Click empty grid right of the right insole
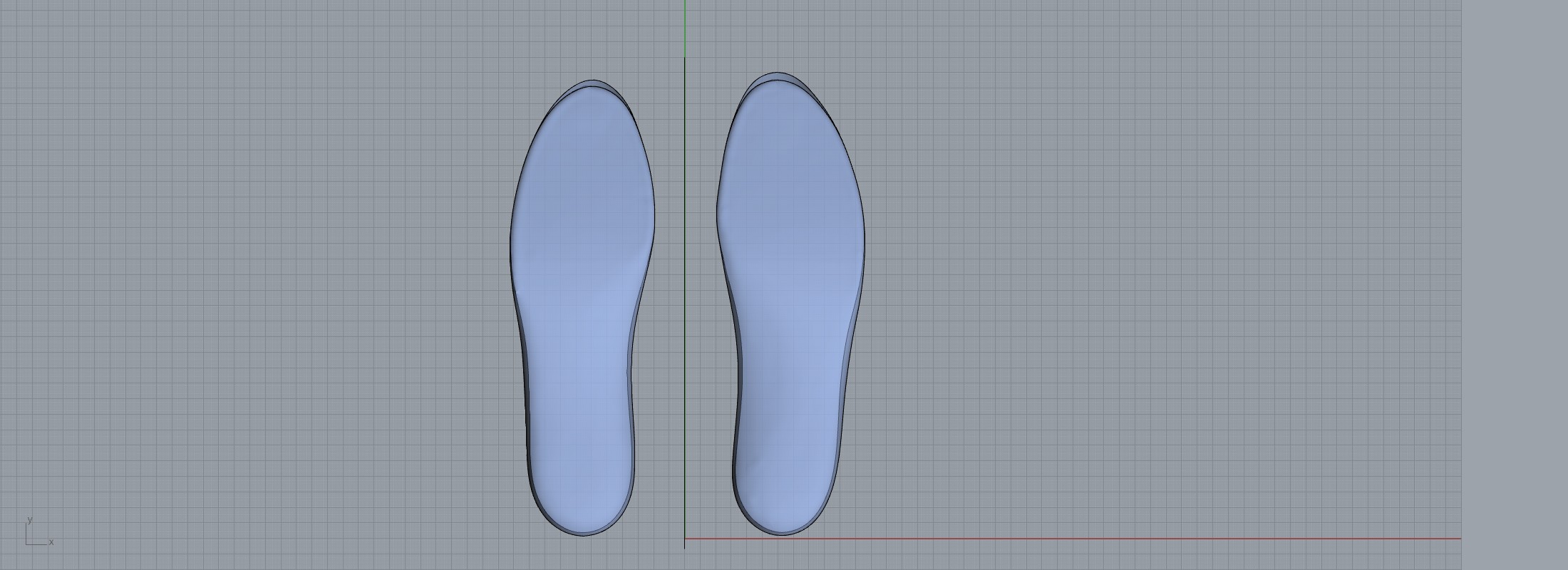Image resolution: width=1568 pixels, height=570 pixels. tap(1140, 285)
